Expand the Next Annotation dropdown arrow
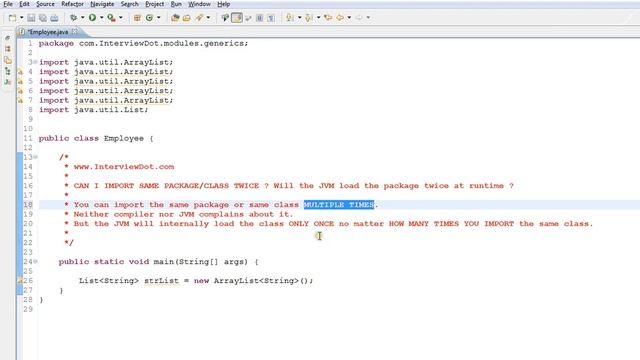This screenshot has height=360, width=640. click(300, 18)
